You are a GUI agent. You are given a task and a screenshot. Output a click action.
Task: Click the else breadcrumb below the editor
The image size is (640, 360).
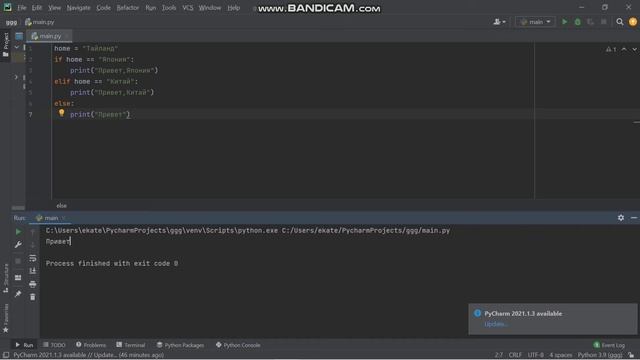pyautogui.click(x=62, y=206)
